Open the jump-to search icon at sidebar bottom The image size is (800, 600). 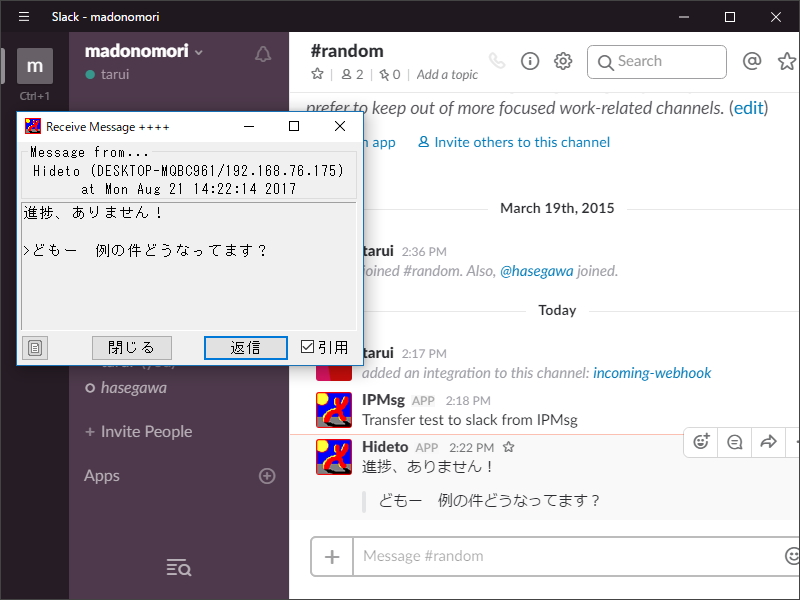tap(178, 567)
